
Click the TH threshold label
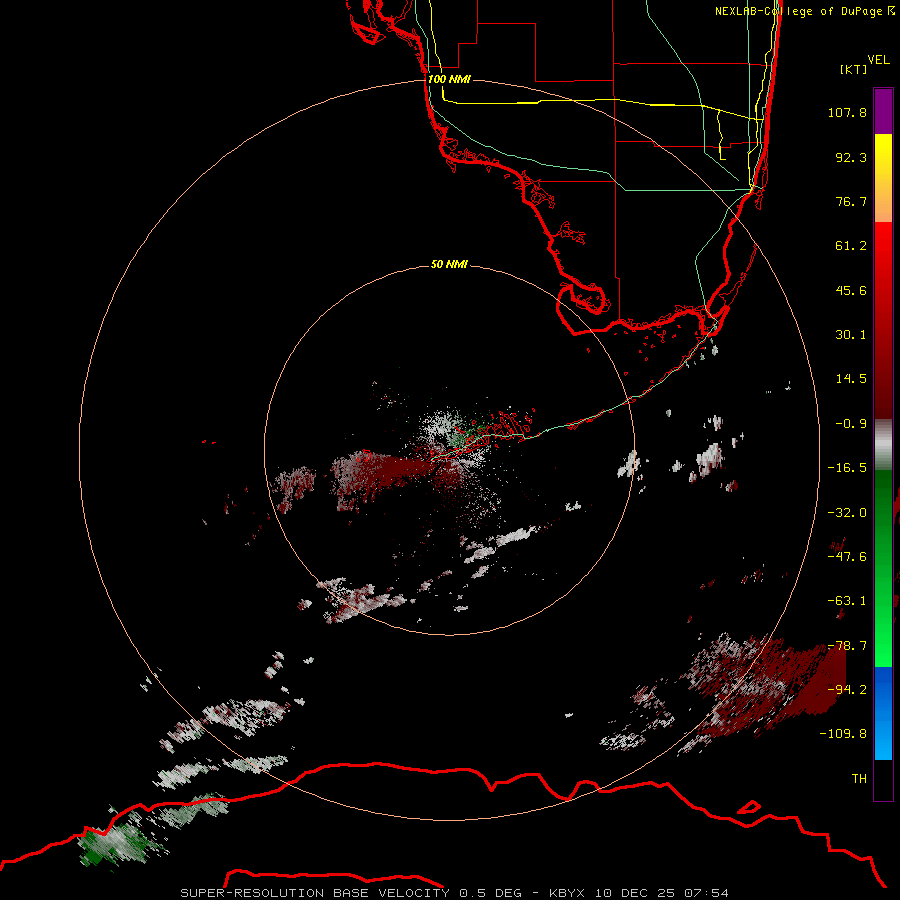pyautogui.click(x=859, y=778)
